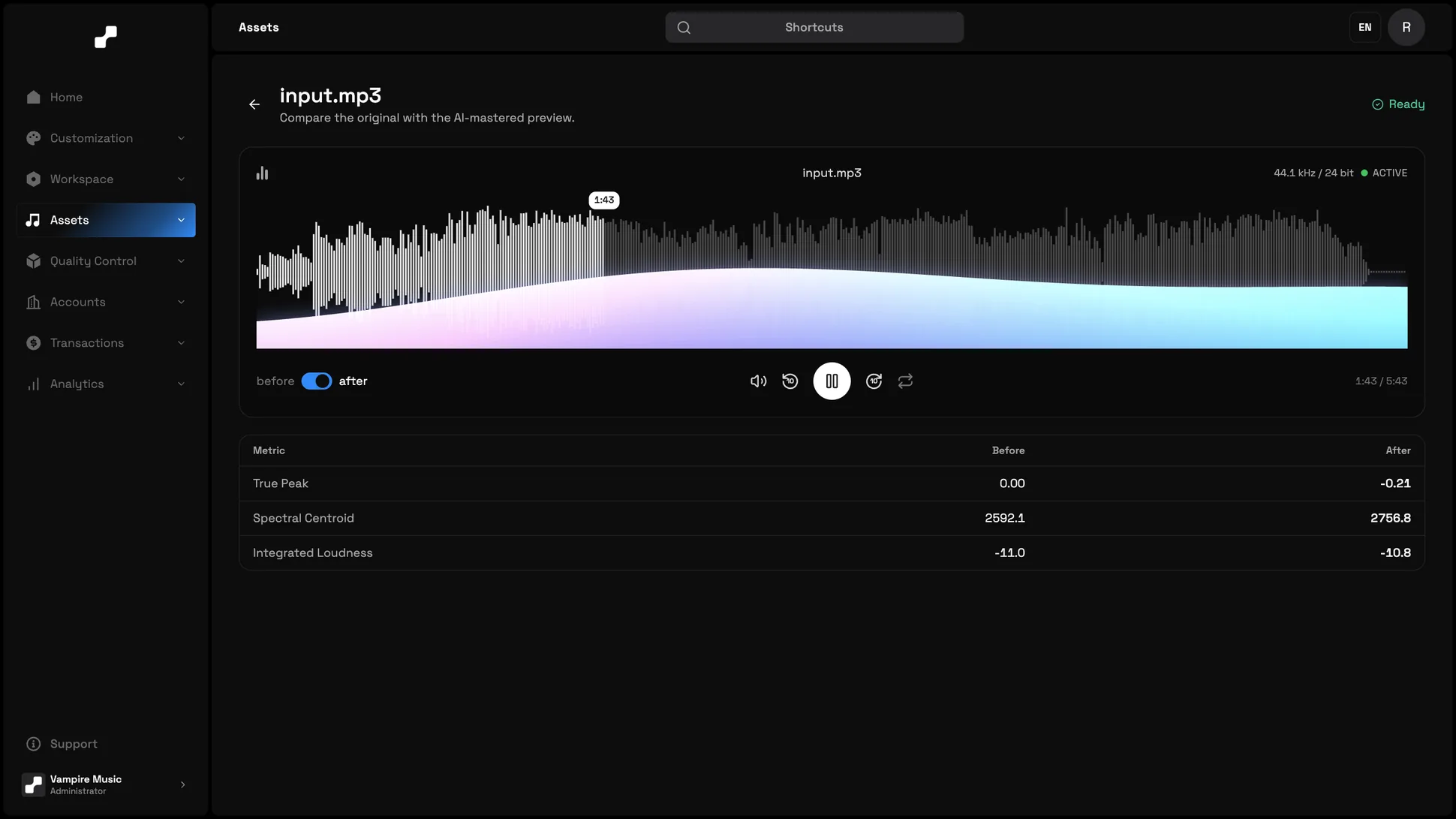Click the ACTIVE status indicator
Screen dimensions: 1456x819
1384,173
